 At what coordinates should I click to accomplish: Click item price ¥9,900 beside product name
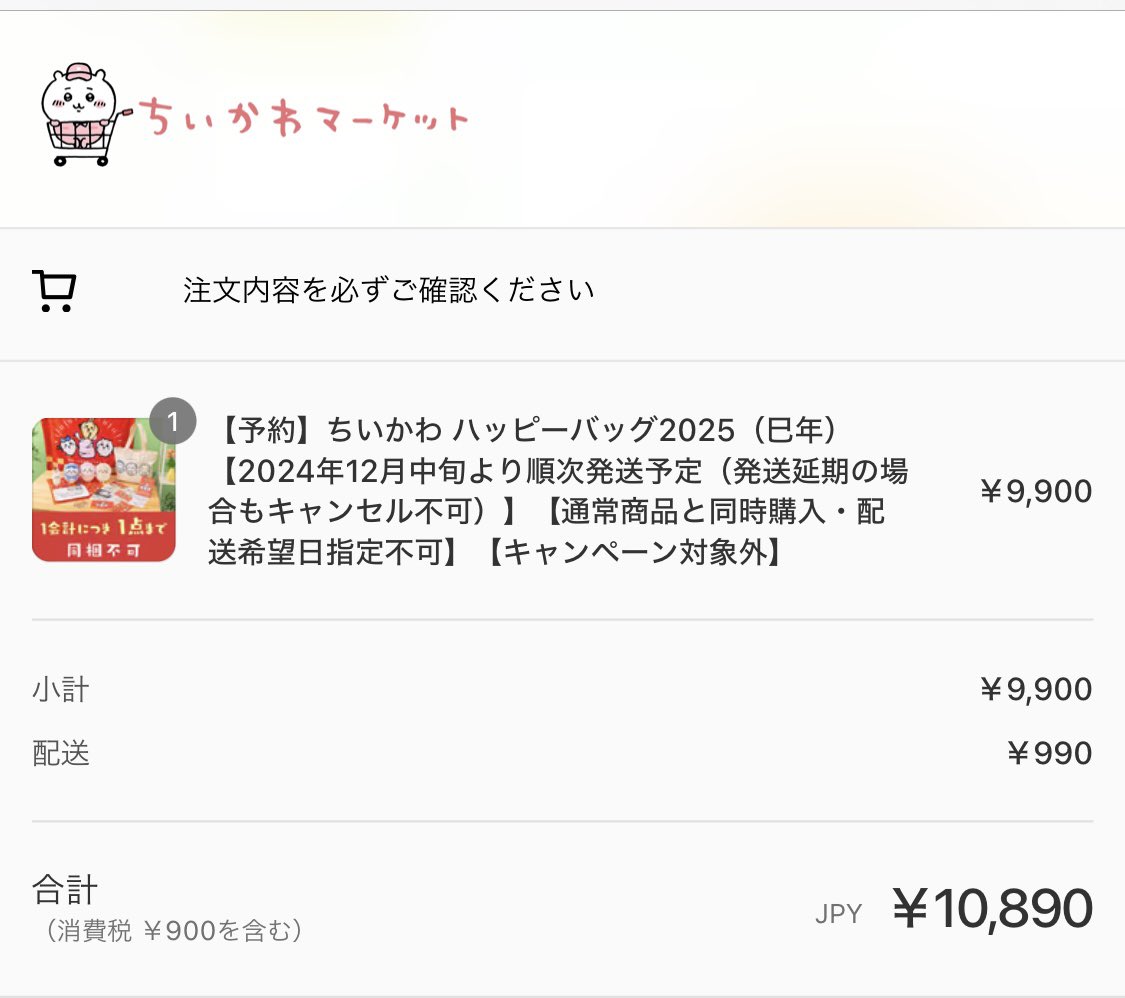(1035, 491)
